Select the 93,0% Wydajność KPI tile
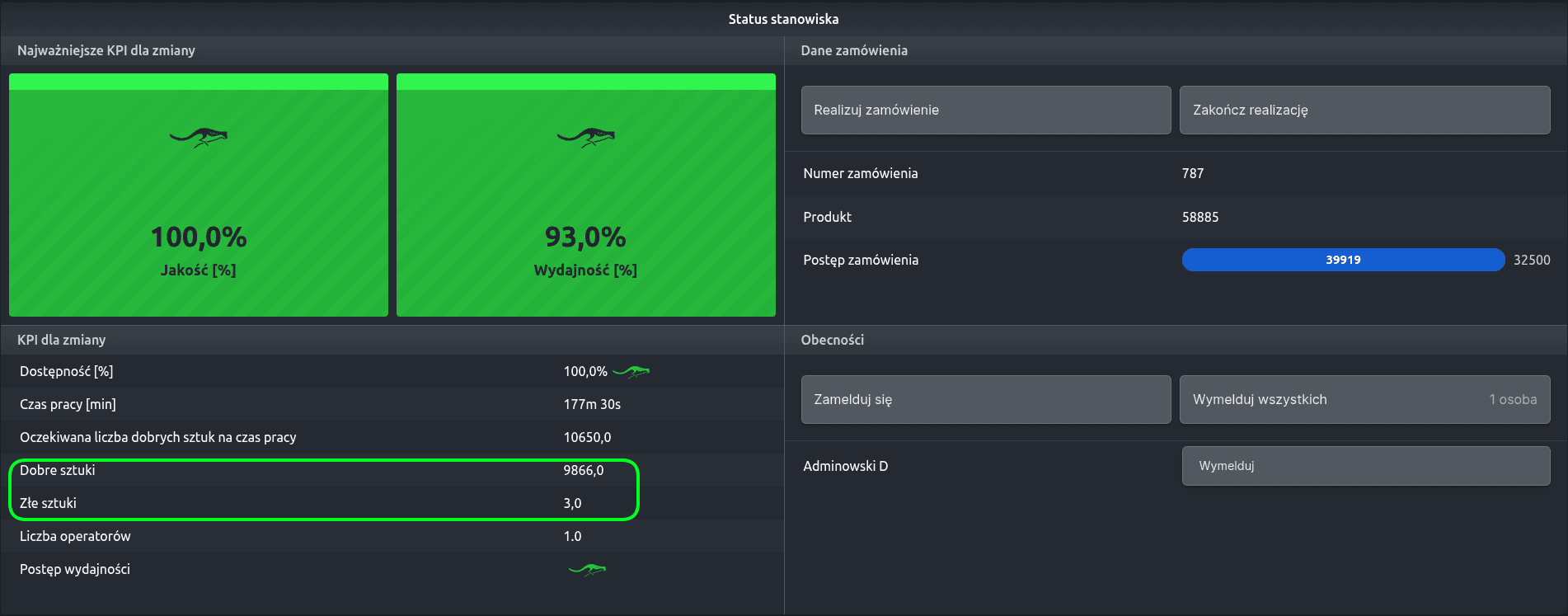 point(586,195)
